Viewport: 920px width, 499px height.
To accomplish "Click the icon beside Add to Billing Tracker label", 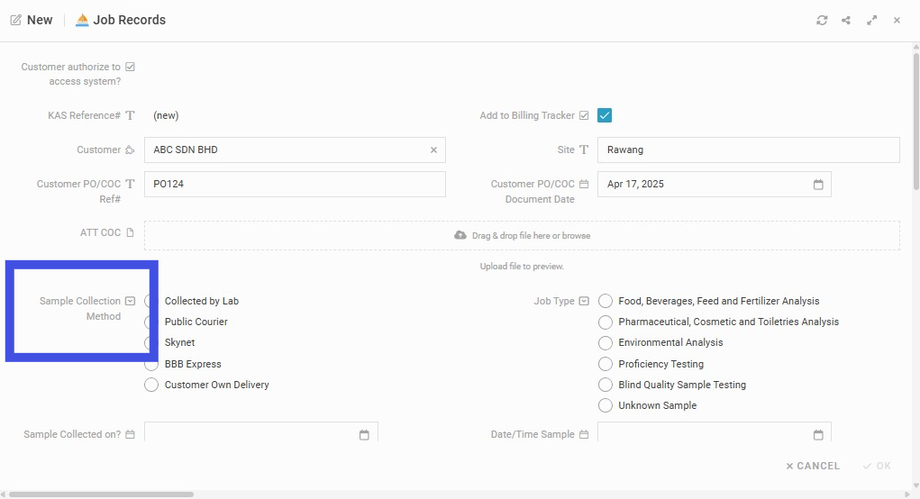I will pos(584,116).
